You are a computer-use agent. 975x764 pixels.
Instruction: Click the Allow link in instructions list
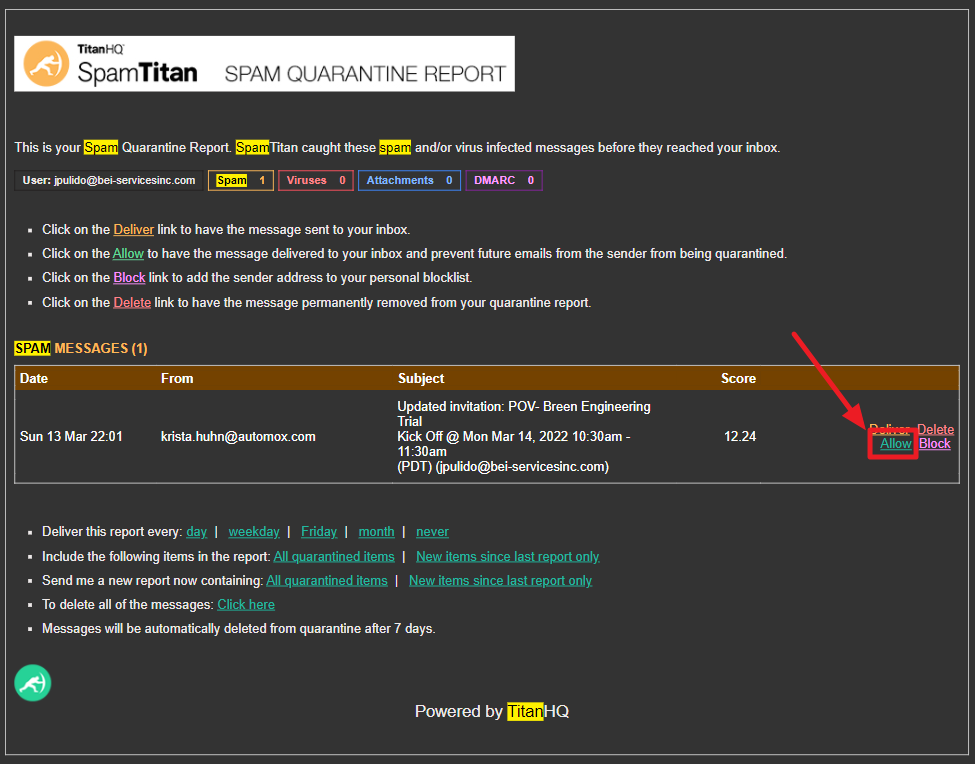[x=128, y=254]
